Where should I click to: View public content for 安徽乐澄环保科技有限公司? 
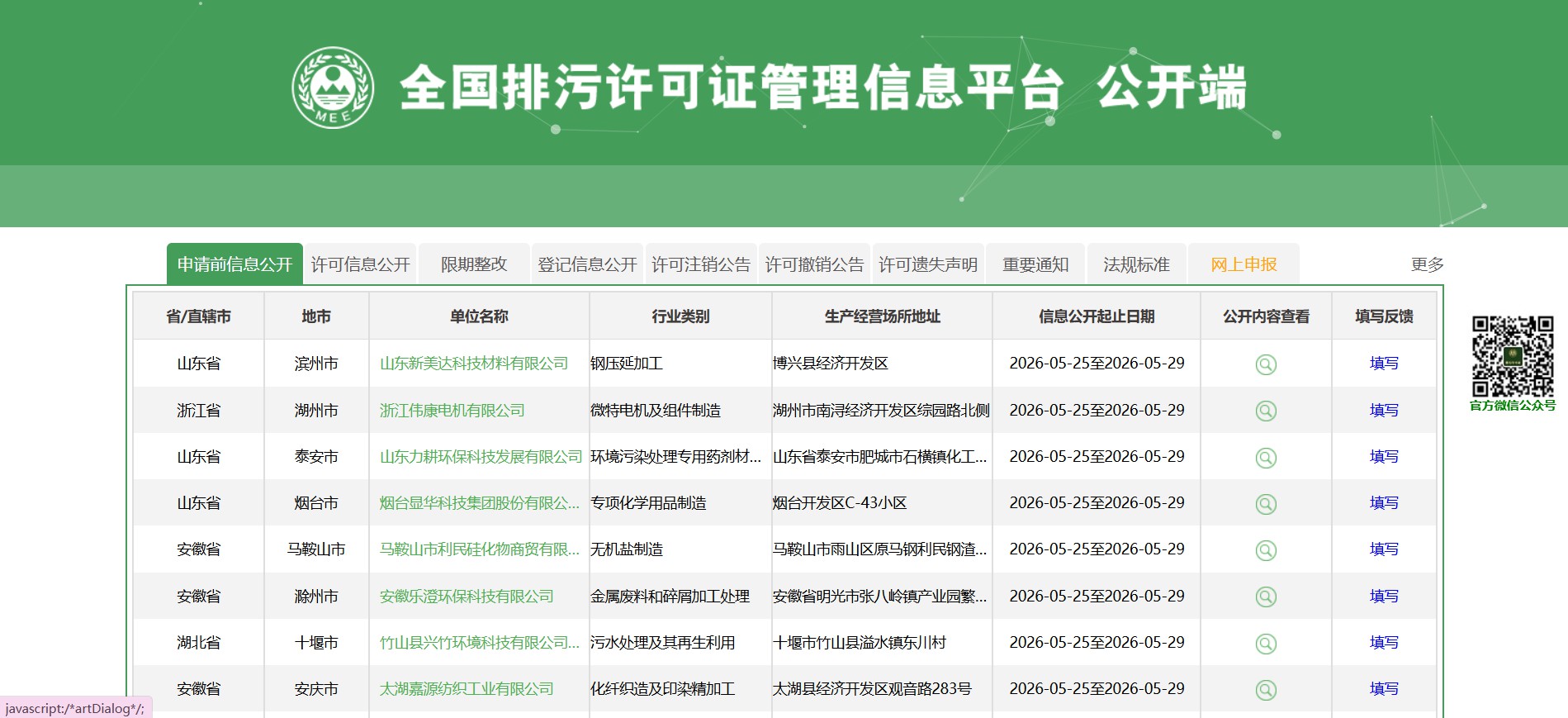click(x=1266, y=597)
